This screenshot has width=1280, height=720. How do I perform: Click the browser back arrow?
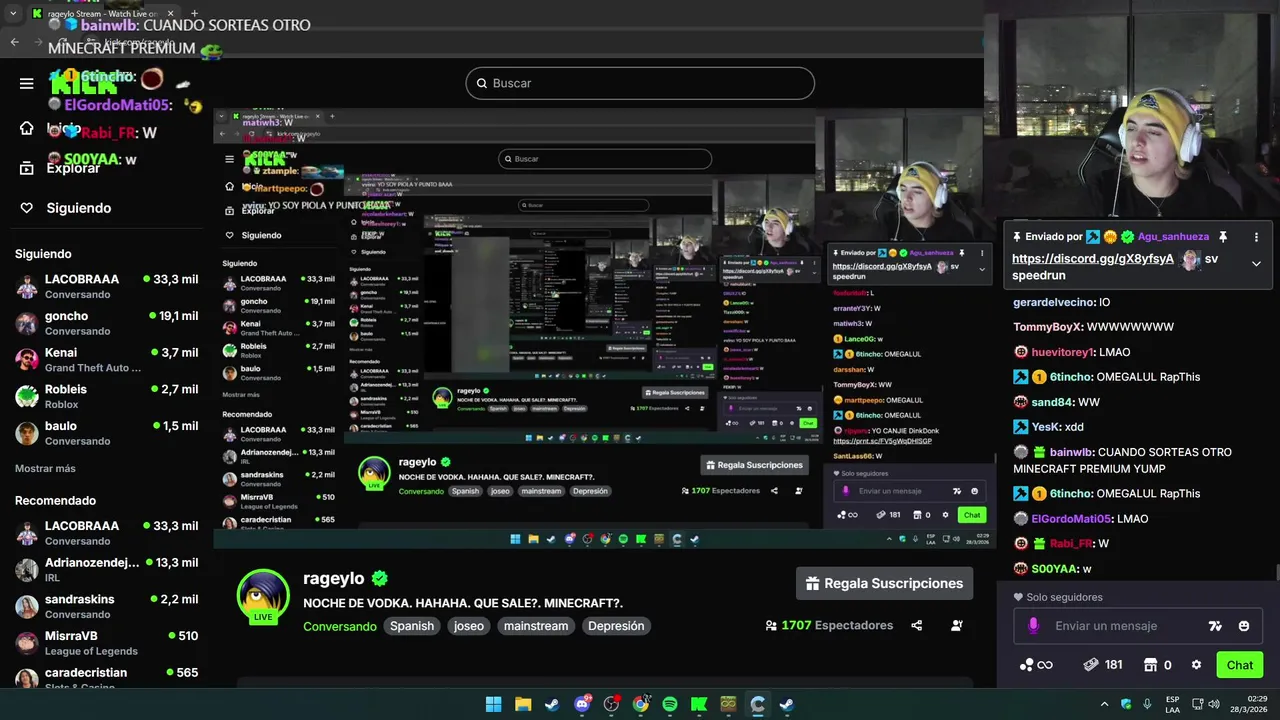tap(14, 42)
